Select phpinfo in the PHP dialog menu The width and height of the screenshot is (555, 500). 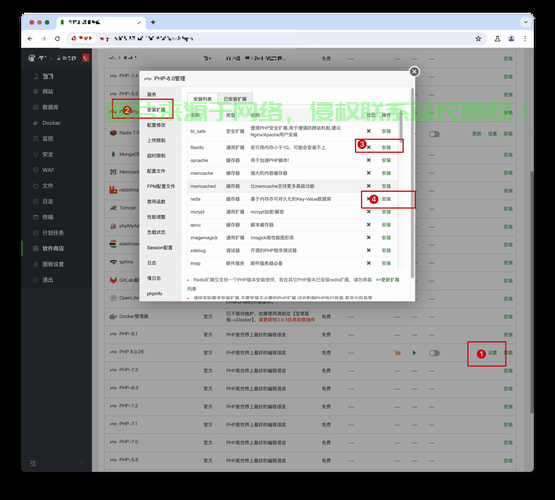(x=155, y=293)
